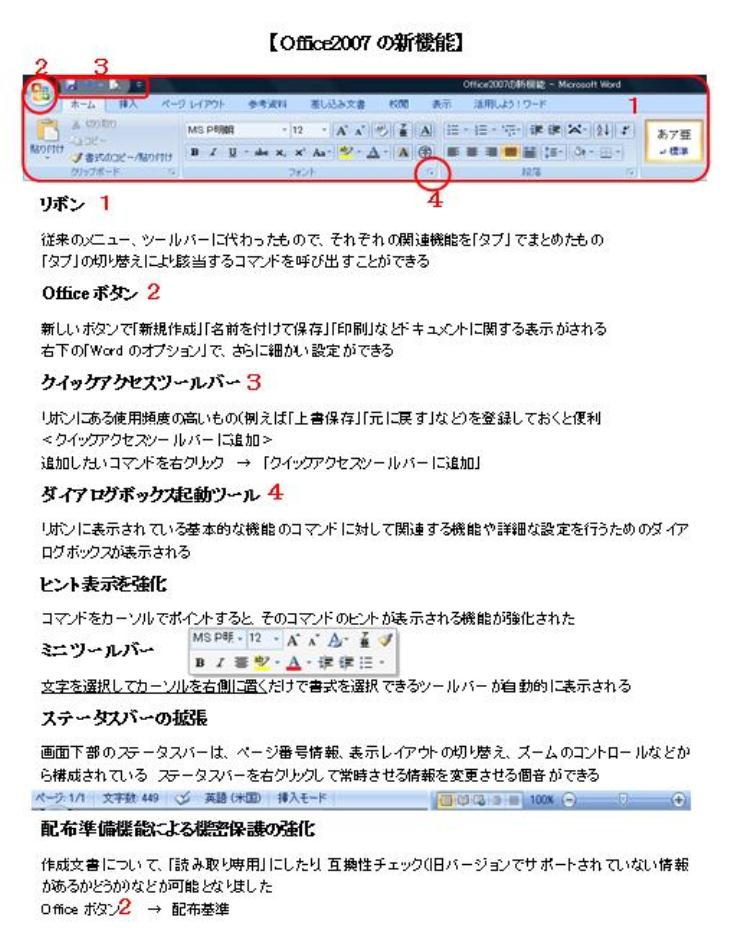Click the Sort icon in paragraph group
The image size is (730, 936).
(x=602, y=130)
